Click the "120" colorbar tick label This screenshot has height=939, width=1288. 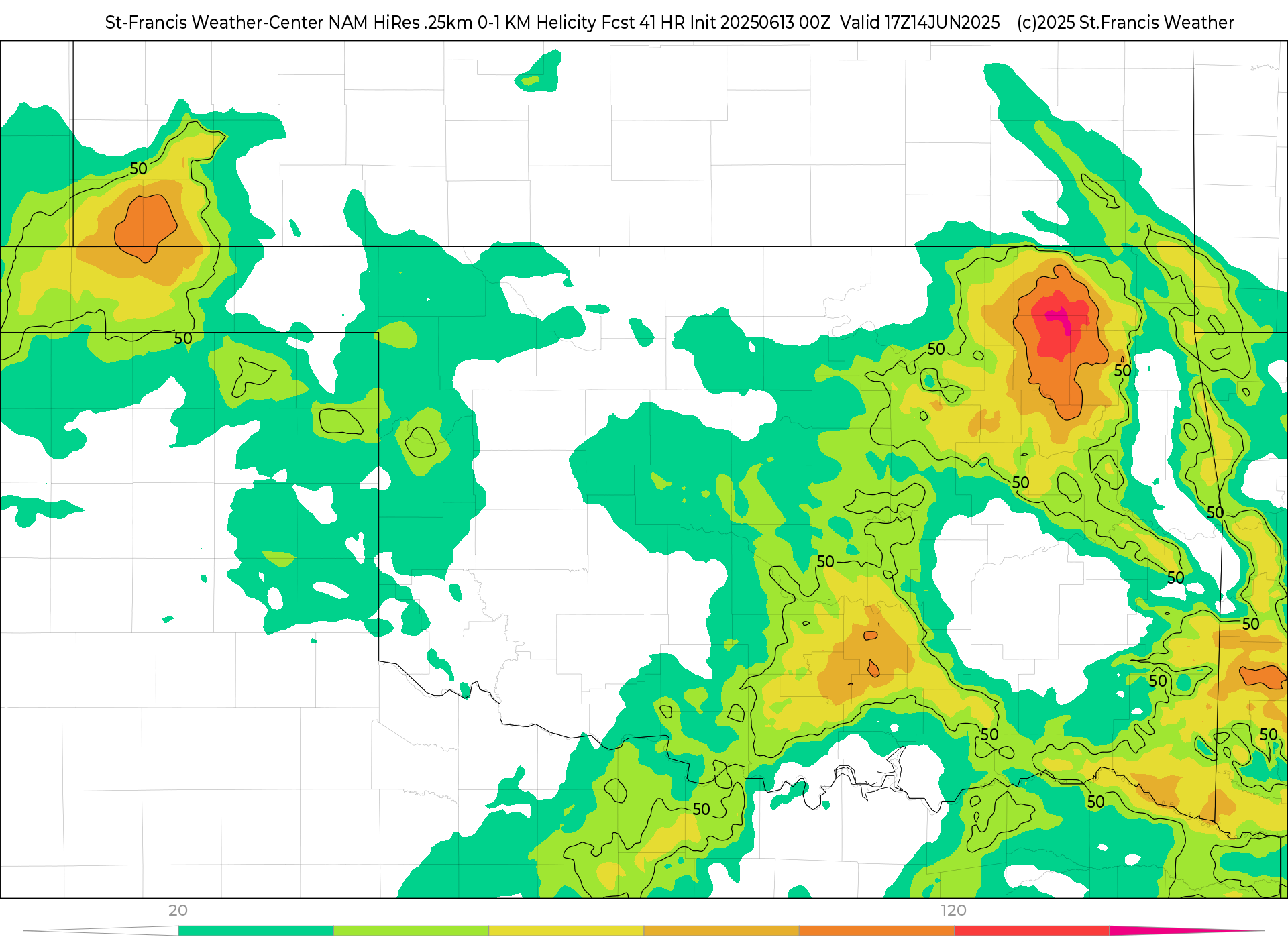pyautogui.click(x=953, y=911)
